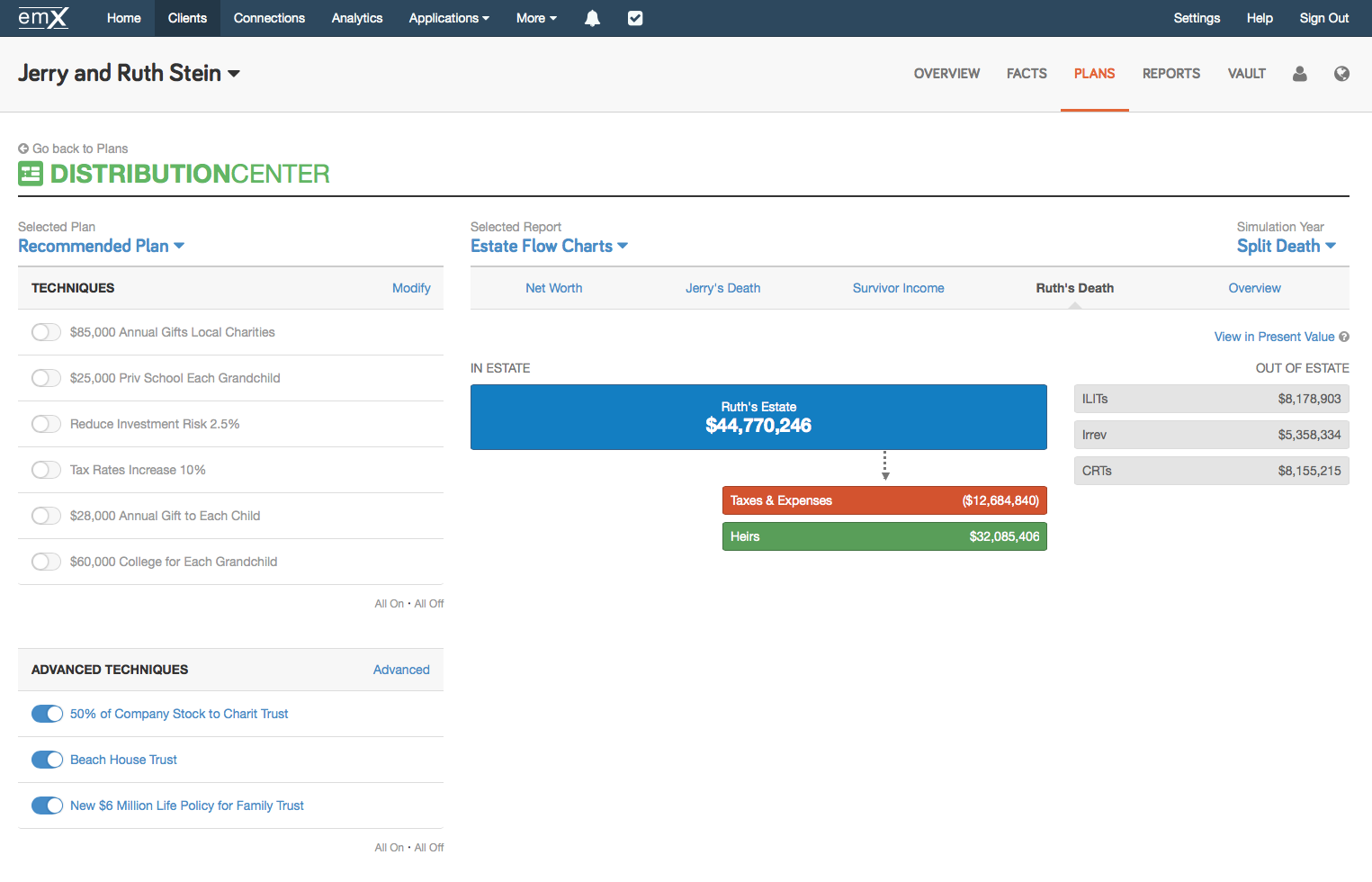
Task: Click All Off under Advanced Techniques
Action: 429,848
